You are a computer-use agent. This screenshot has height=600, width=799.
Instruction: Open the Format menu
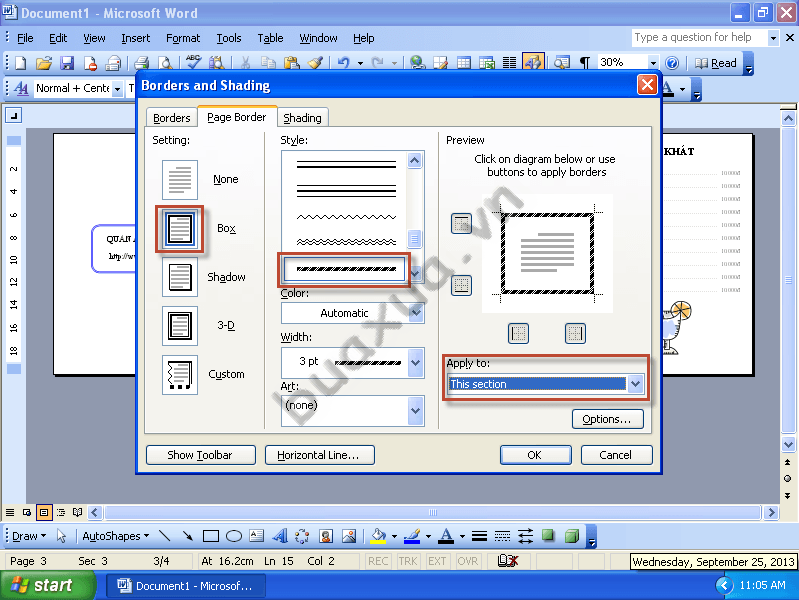pyautogui.click(x=183, y=38)
